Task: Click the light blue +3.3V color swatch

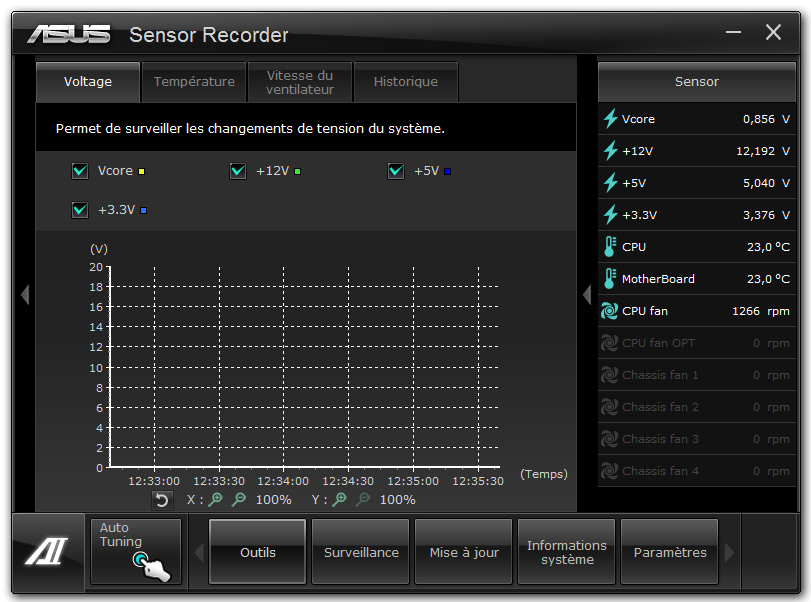Action: (144, 210)
